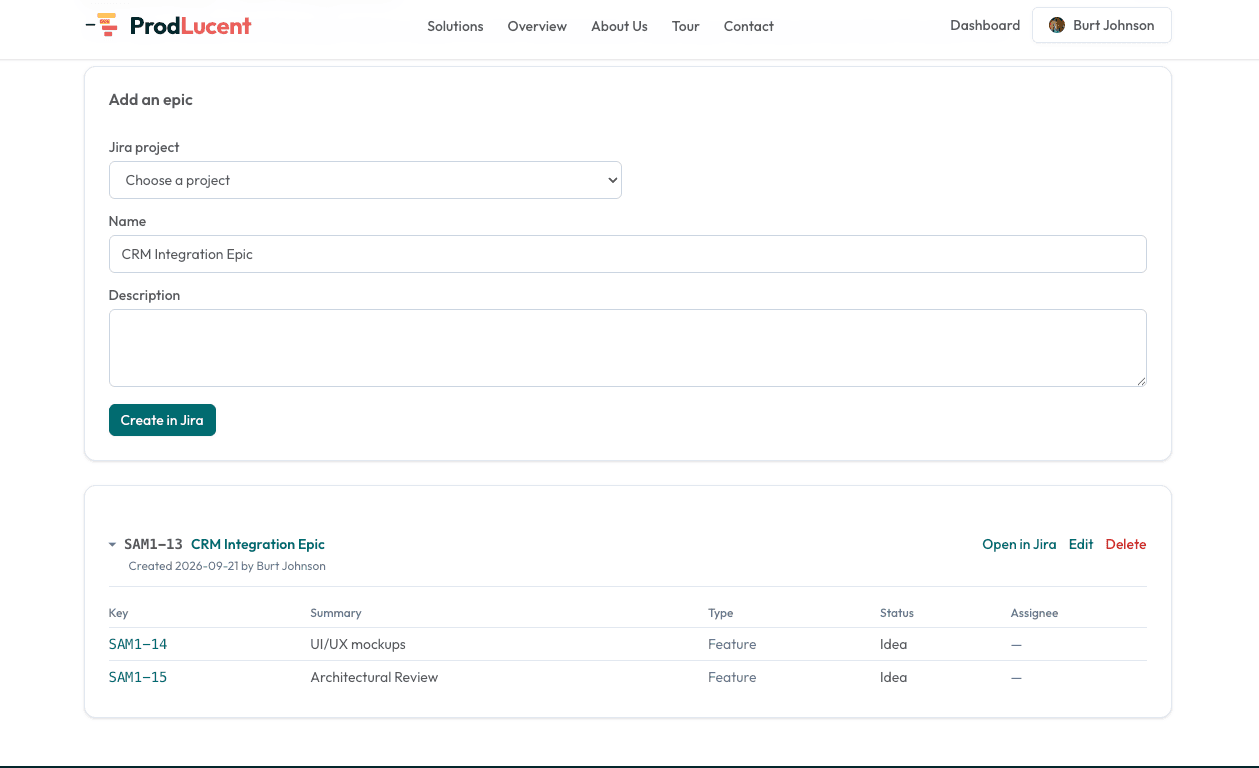Click the Status column header

click(x=897, y=613)
